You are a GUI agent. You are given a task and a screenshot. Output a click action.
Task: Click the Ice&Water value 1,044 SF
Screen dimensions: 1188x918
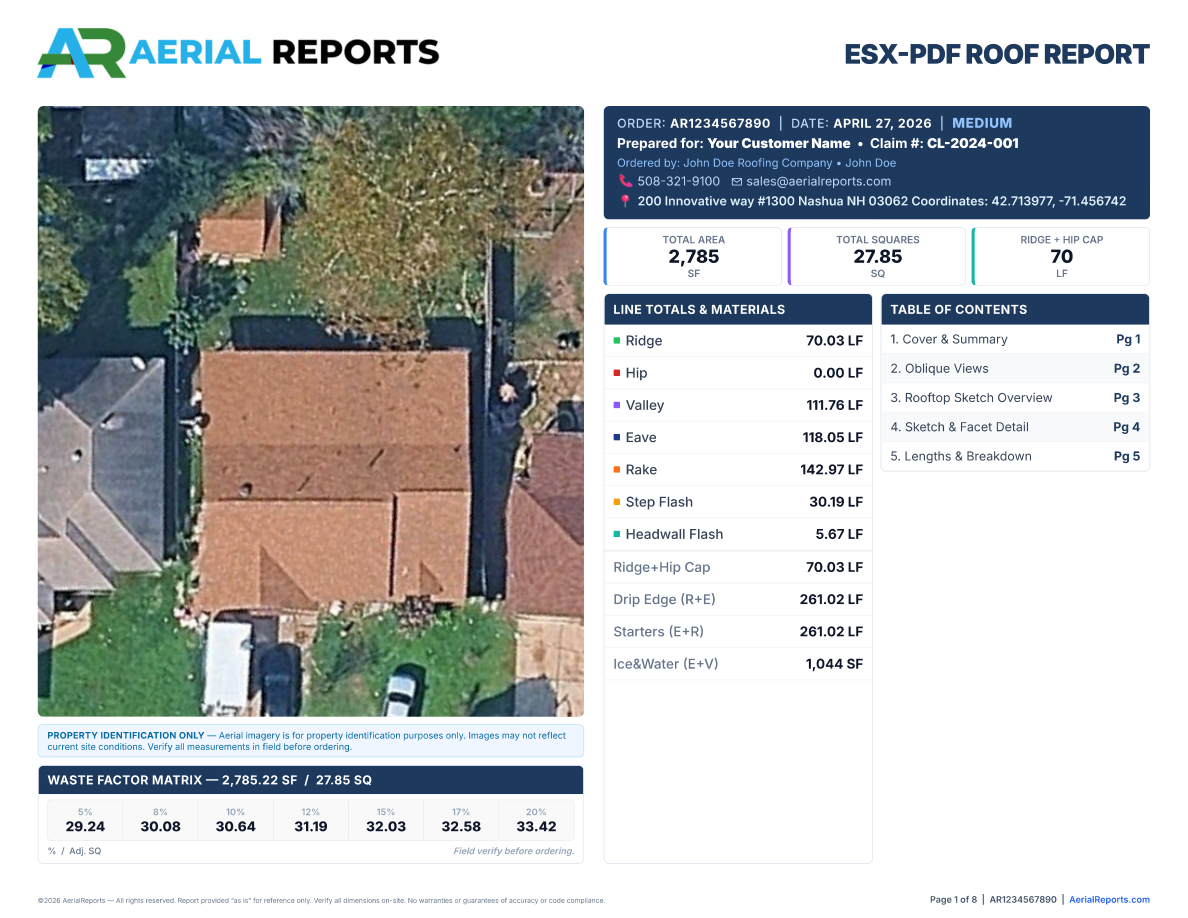[x=833, y=664]
